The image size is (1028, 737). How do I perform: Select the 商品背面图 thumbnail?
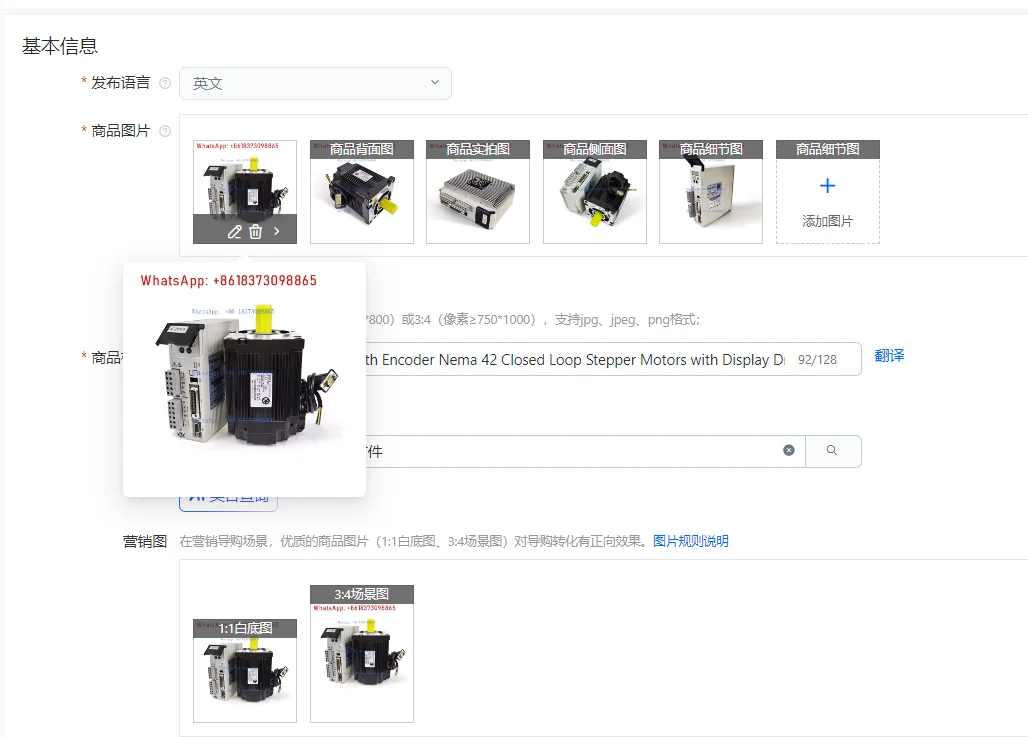(x=361, y=190)
